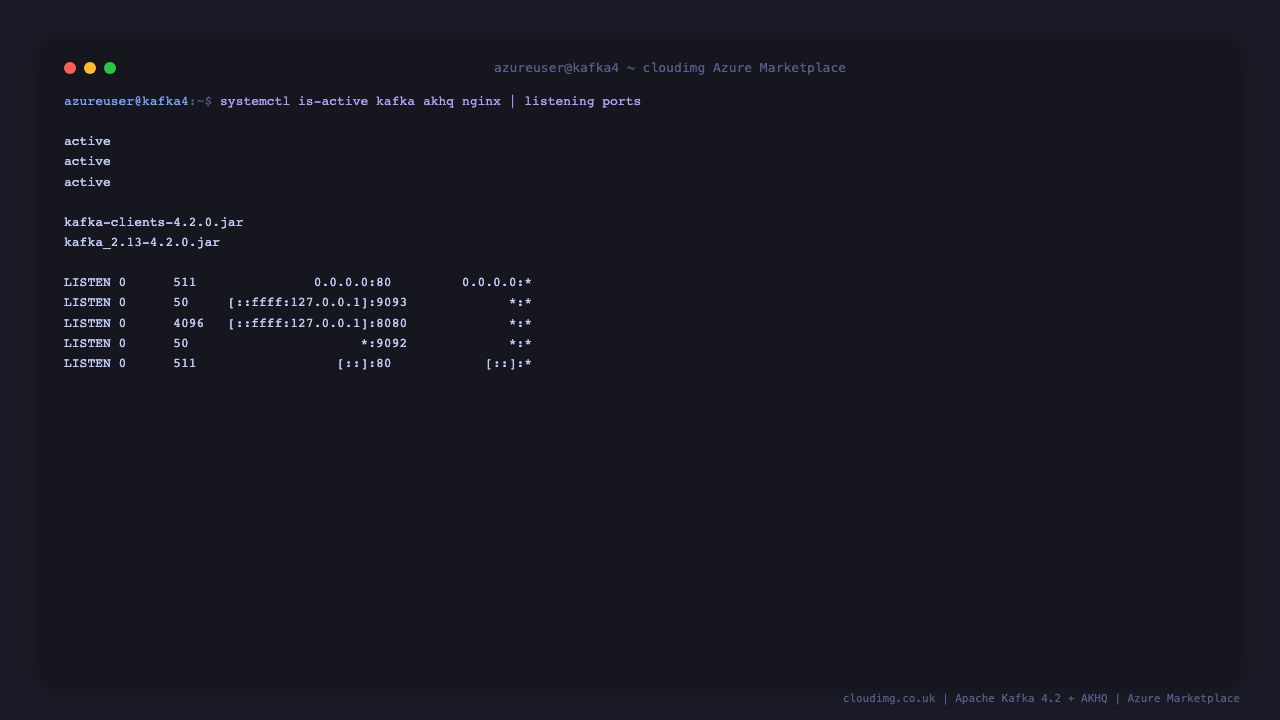1280x720 pixels.
Task: Click the 0.0.0.0:* peer address
Action: point(497,283)
